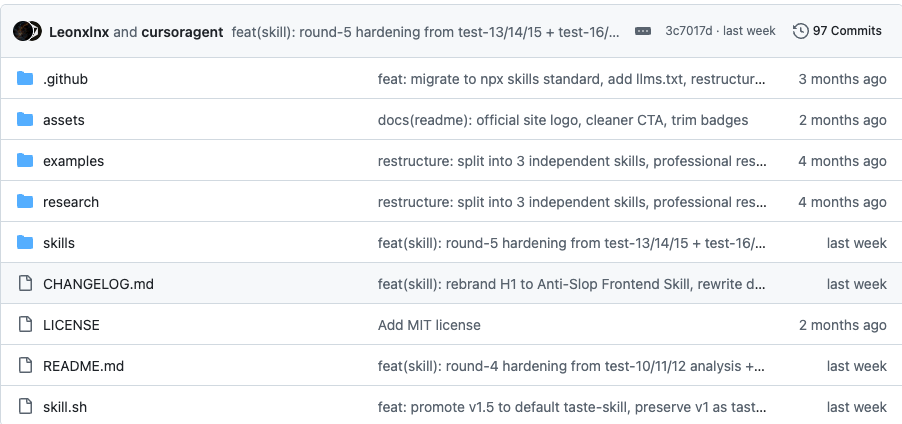Screen dimensions: 902x424
Task: Open cursoragent user profile
Action: point(182,32)
